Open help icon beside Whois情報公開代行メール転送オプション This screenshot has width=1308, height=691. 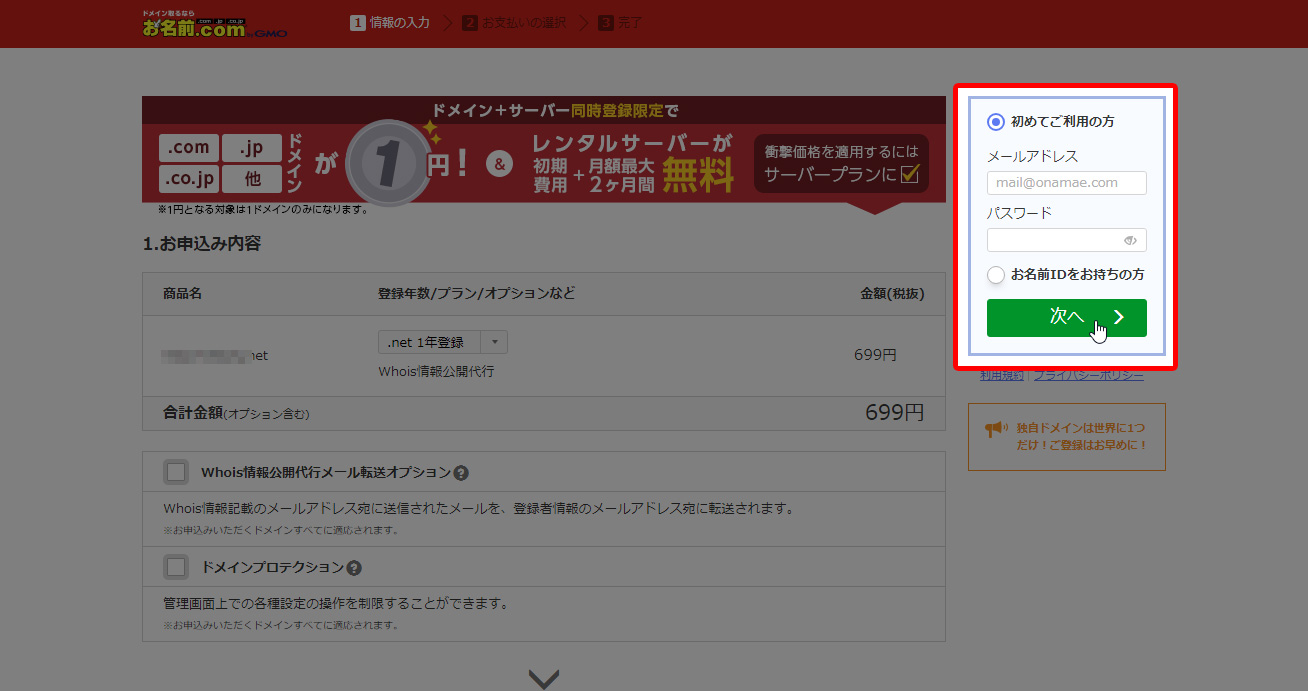coord(461,473)
